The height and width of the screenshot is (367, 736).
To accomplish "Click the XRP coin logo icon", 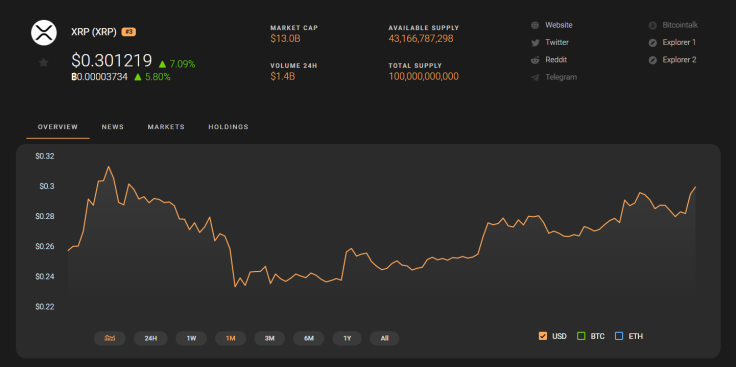I will coord(44,32).
